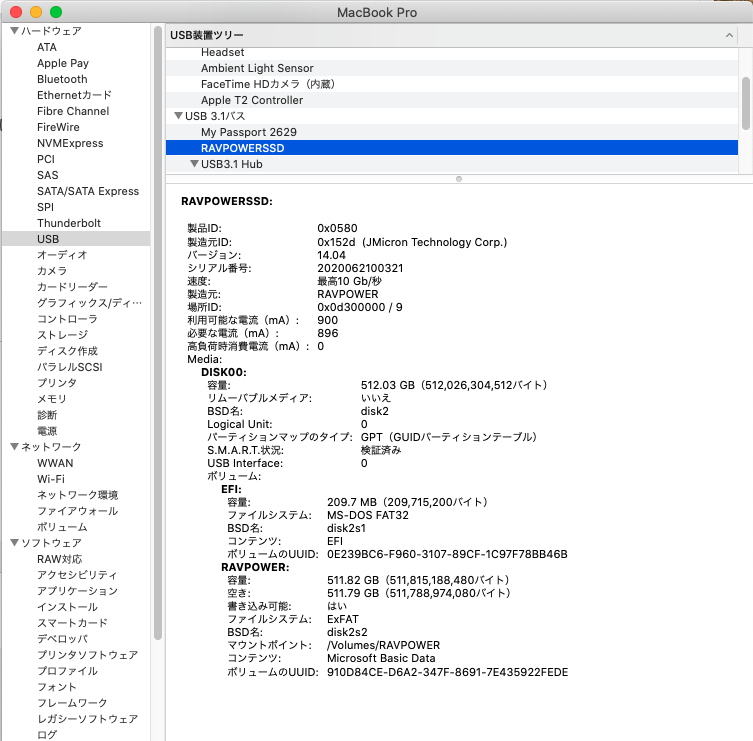Click the split pane divider handle

coord(458,179)
